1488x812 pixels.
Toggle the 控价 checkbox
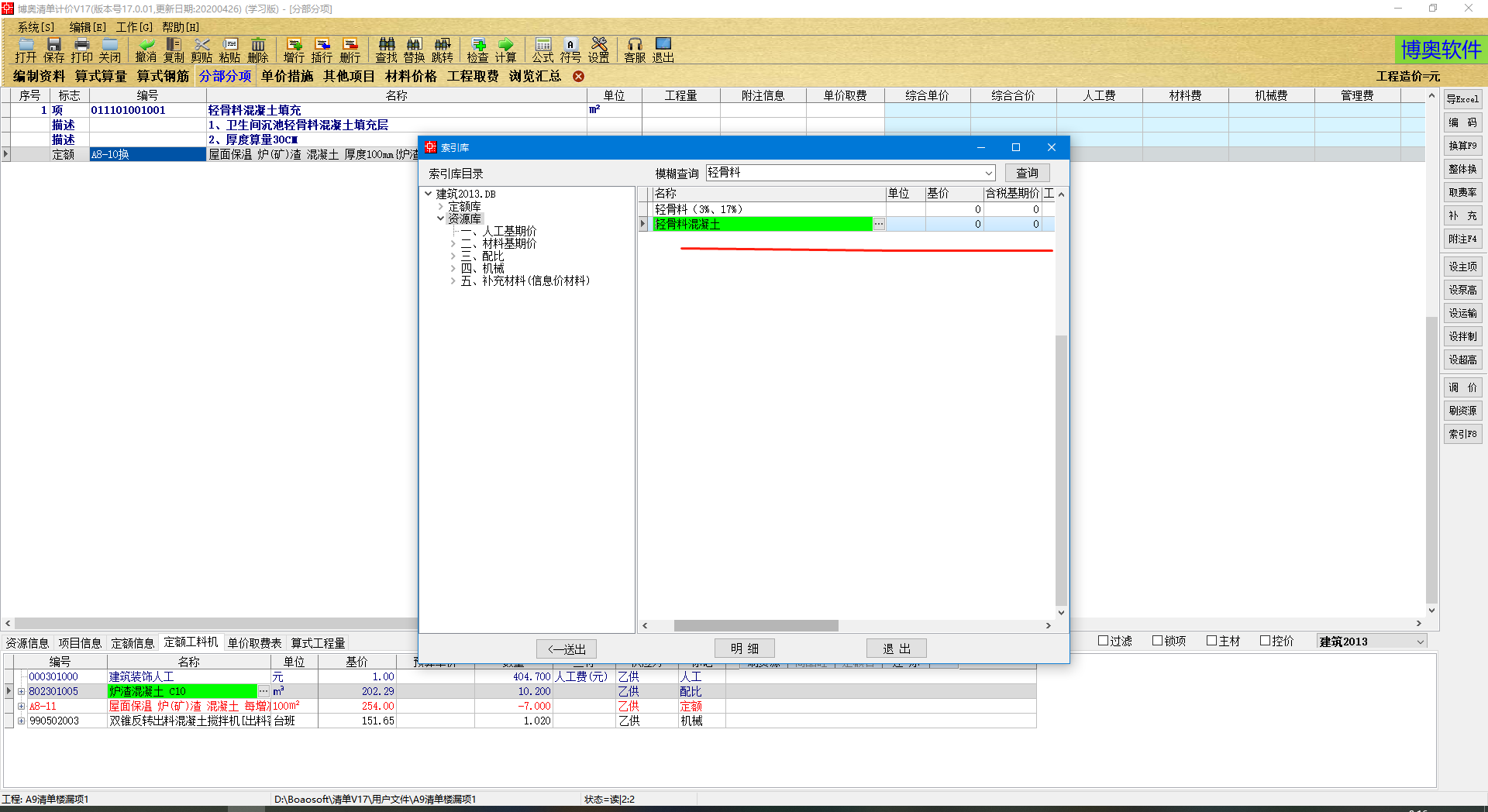pos(1265,641)
